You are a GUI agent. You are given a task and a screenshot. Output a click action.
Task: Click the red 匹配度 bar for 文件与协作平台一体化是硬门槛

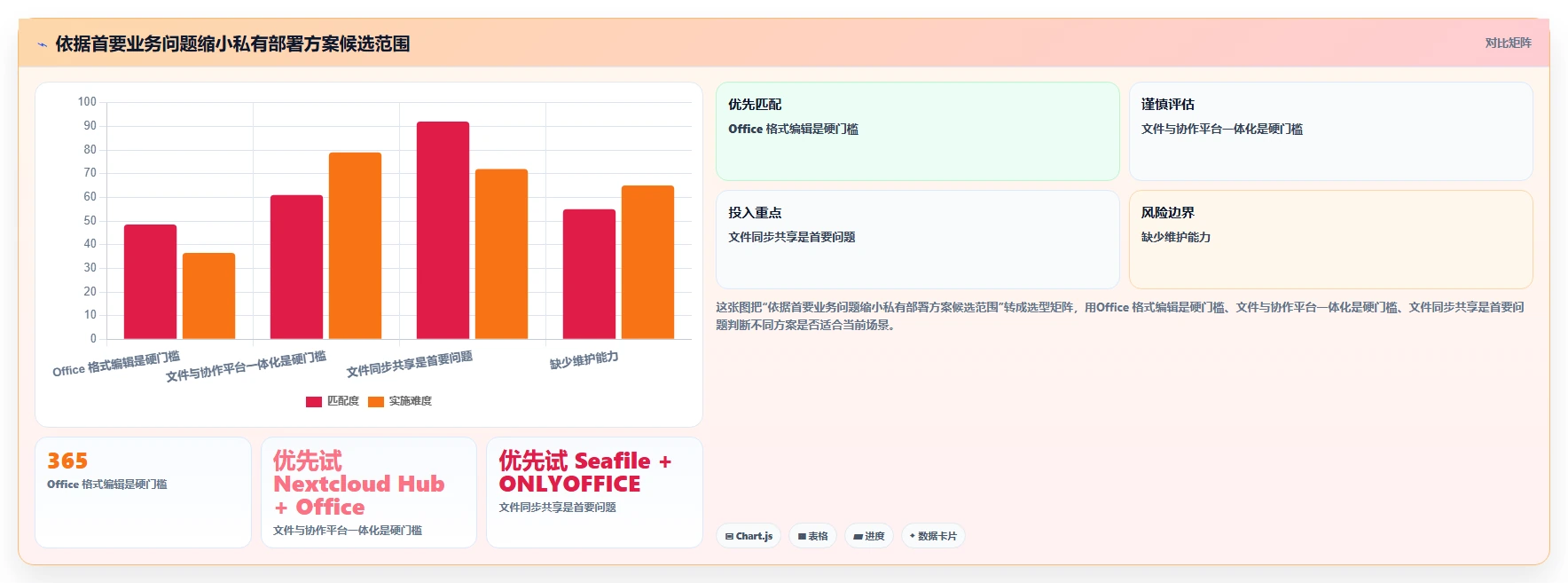pos(296,266)
